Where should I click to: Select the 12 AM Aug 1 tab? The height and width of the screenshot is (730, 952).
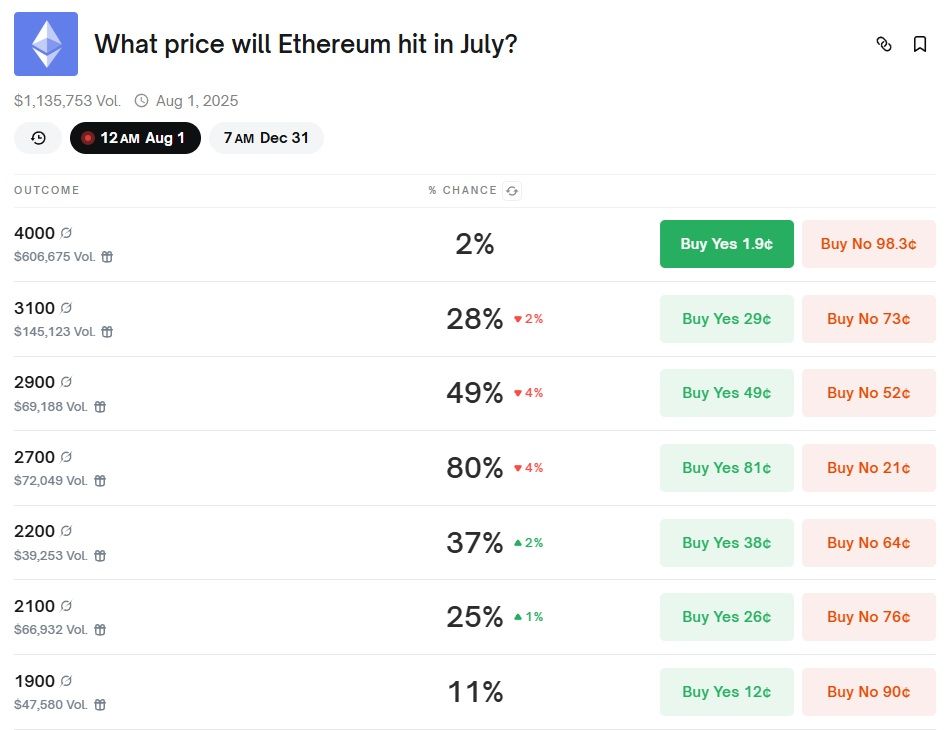click(135, 138)
